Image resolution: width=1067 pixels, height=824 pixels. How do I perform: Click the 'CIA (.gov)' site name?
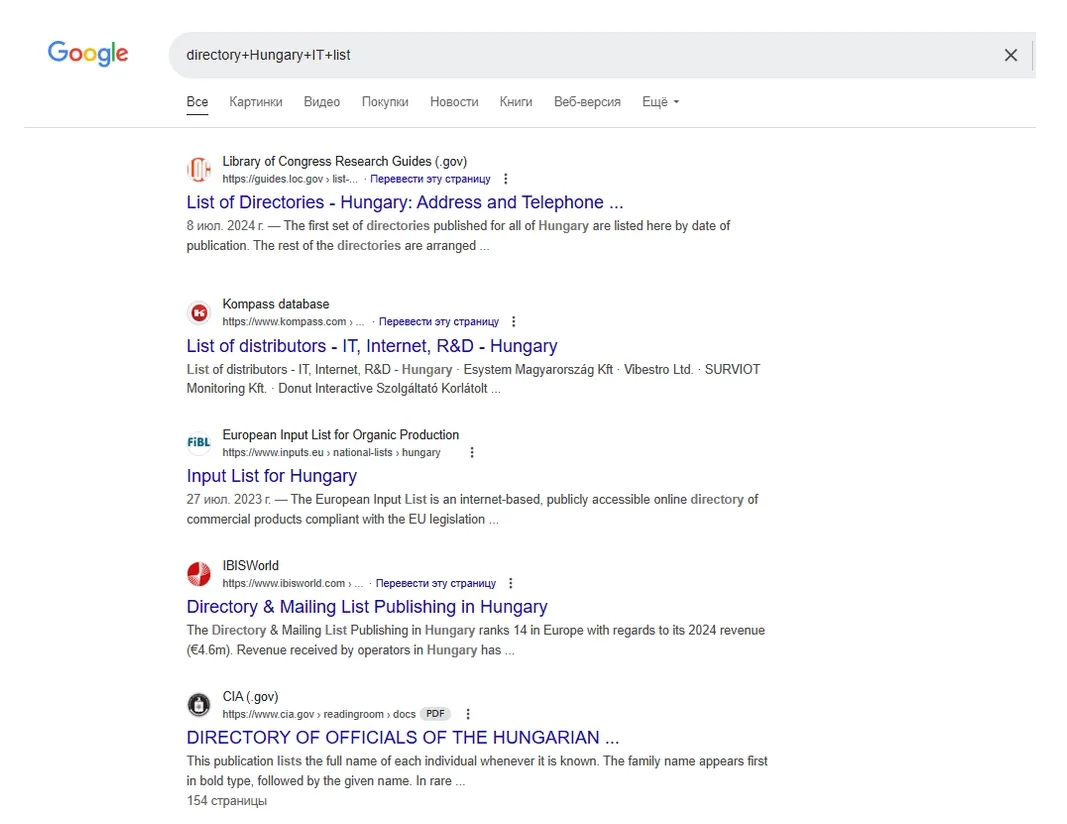point(250,696)
